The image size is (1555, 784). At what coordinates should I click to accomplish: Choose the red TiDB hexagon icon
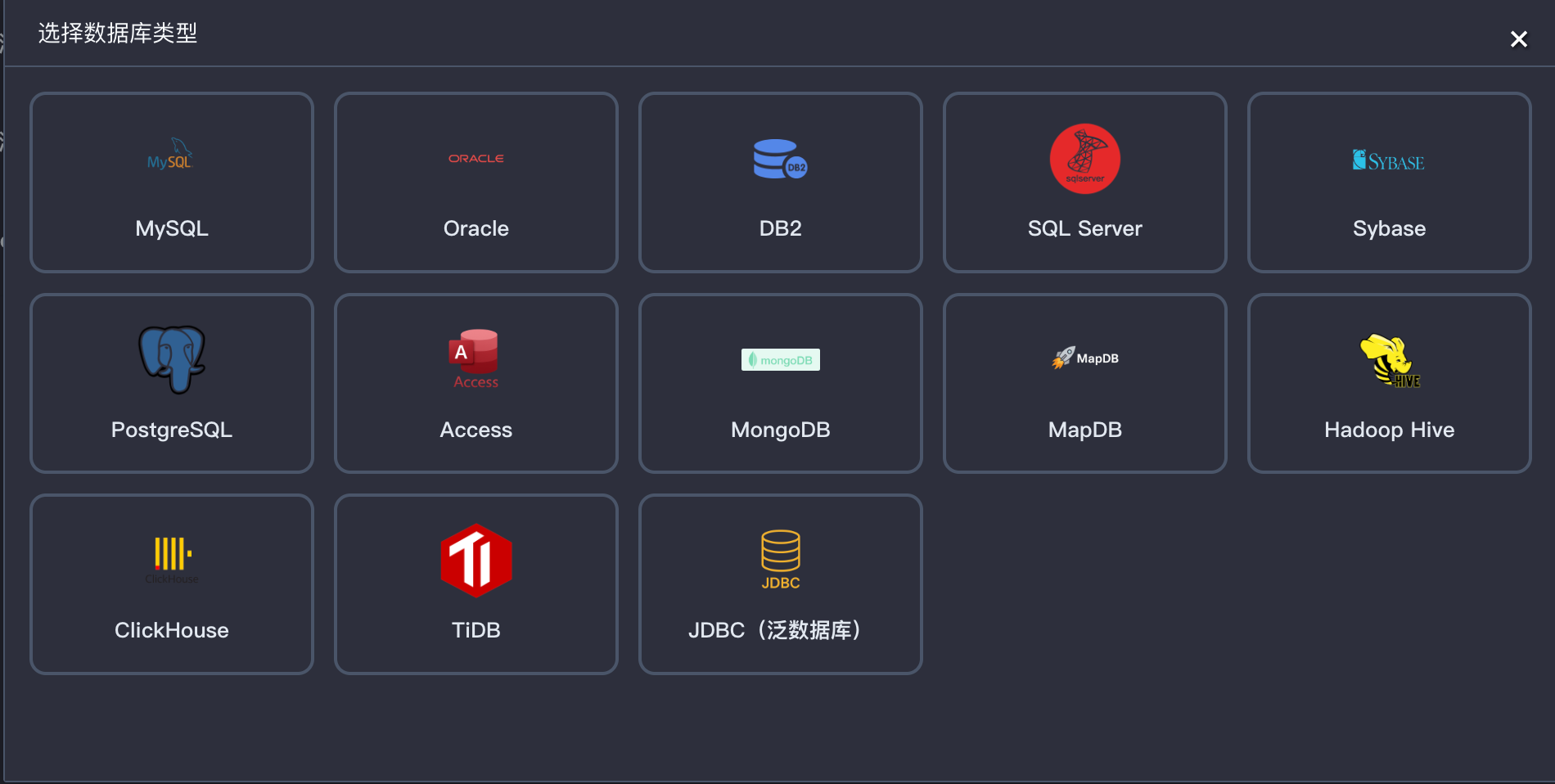coord(476,561)
